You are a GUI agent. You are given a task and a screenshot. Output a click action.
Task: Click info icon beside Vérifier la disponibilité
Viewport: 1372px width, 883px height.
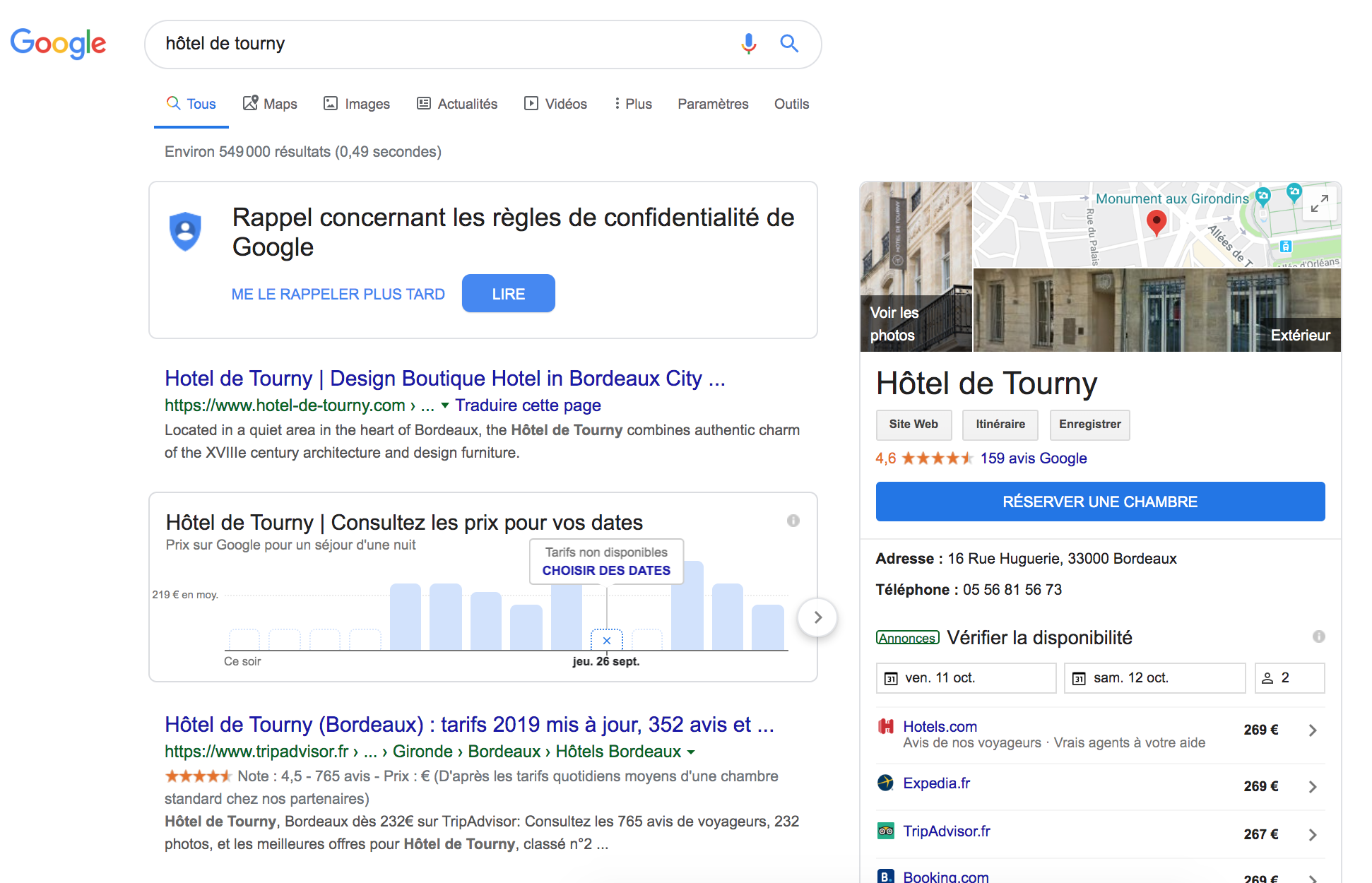click(x=1318, y=636)
